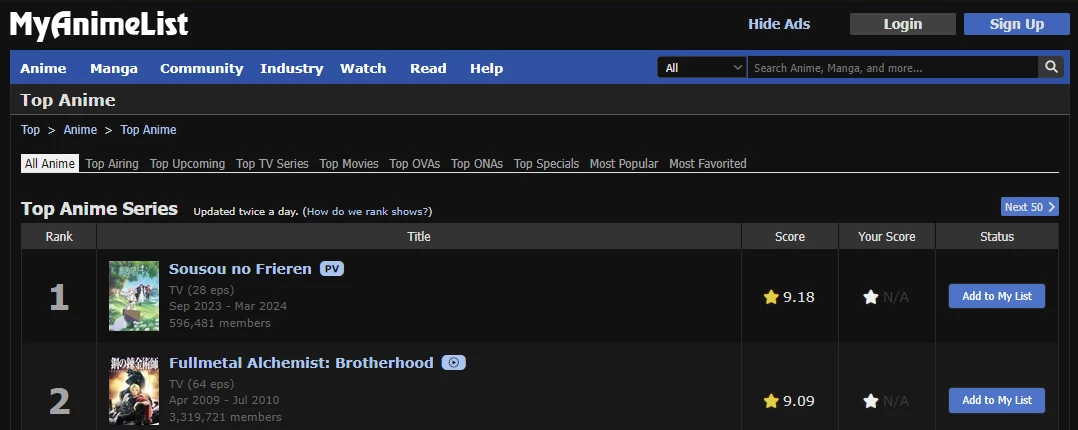Switch to the Top TV Series tab

pyautogui.click(x=272, y=164)
